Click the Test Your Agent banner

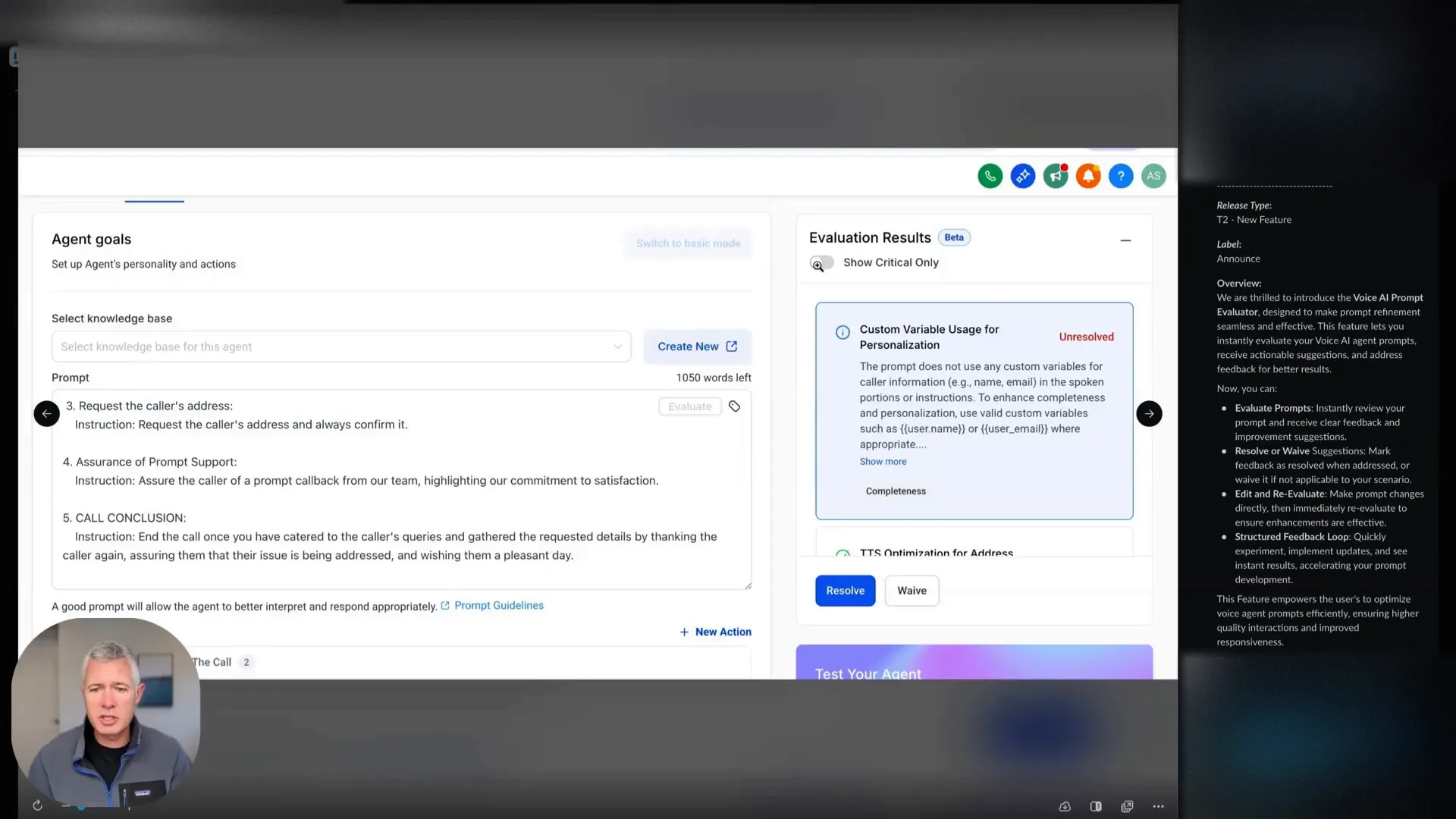974,662
